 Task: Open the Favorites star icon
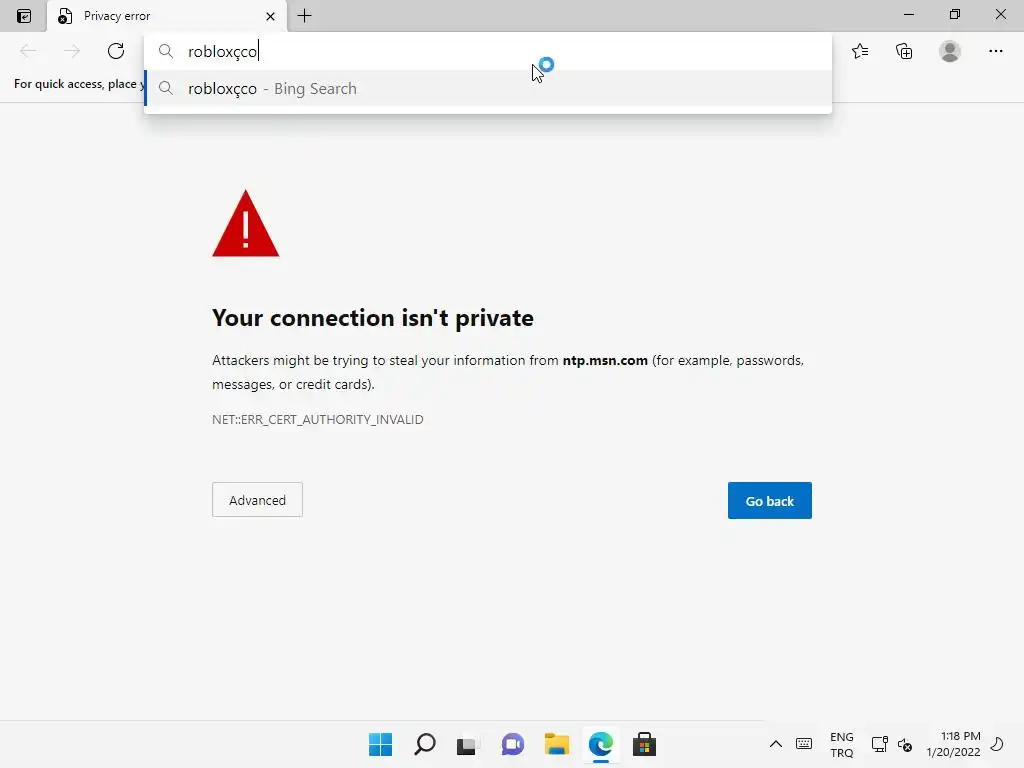click(860, 51)
